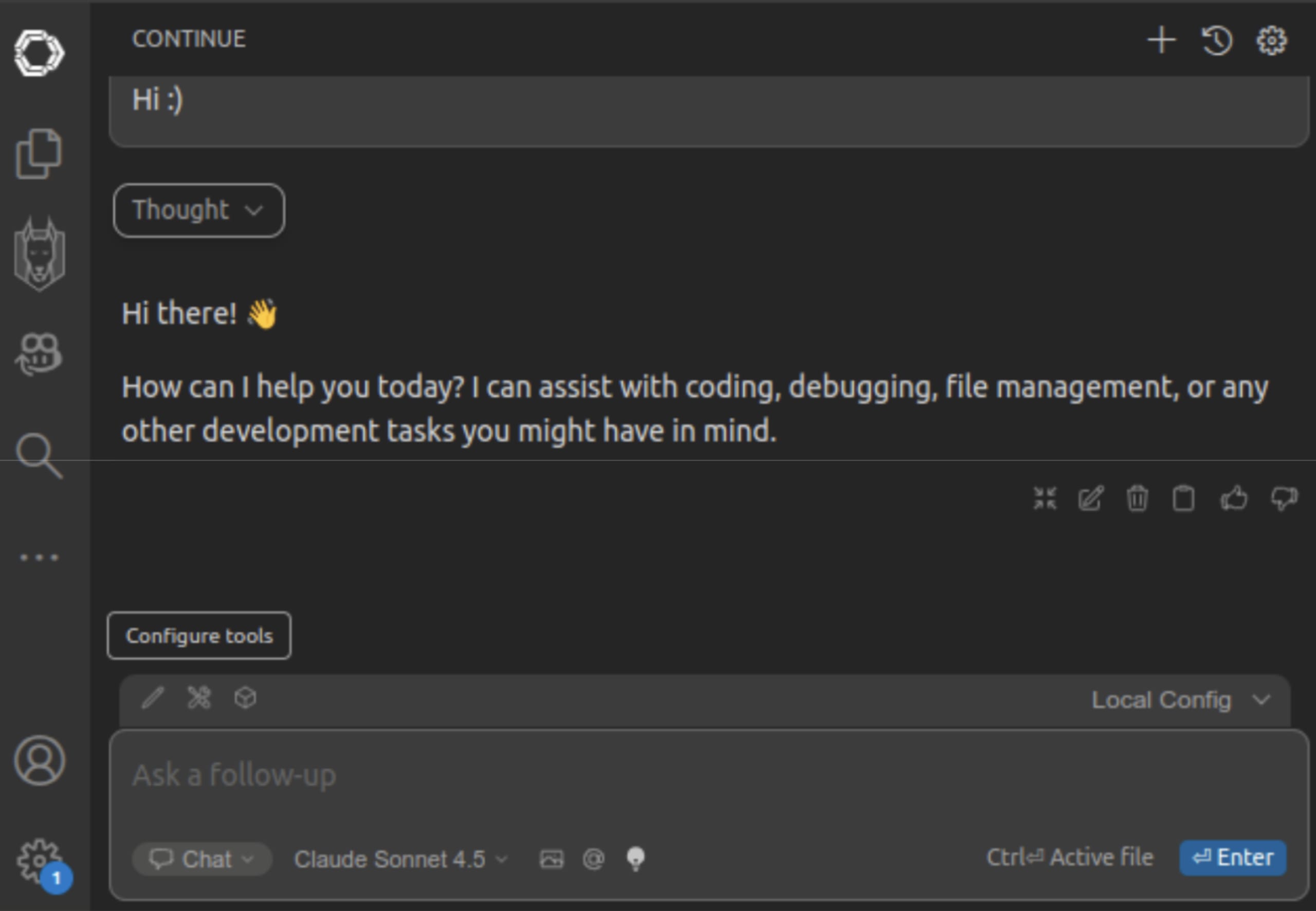Open the Accounts menu in the activity bar

point(39,760)
